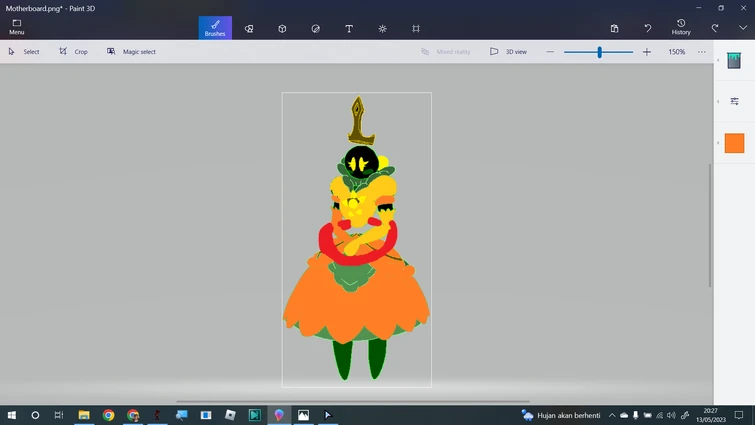Image resolution: width=755 pixels, height=425 pixels.
Task: Open the three-dots more options
Action: (x=702, y=52)
